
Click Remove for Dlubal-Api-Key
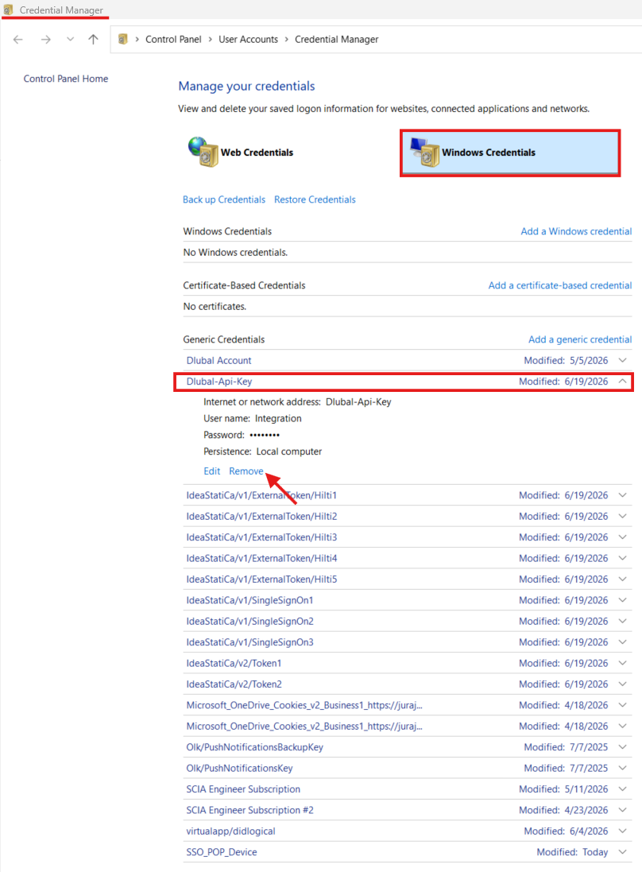246,471
